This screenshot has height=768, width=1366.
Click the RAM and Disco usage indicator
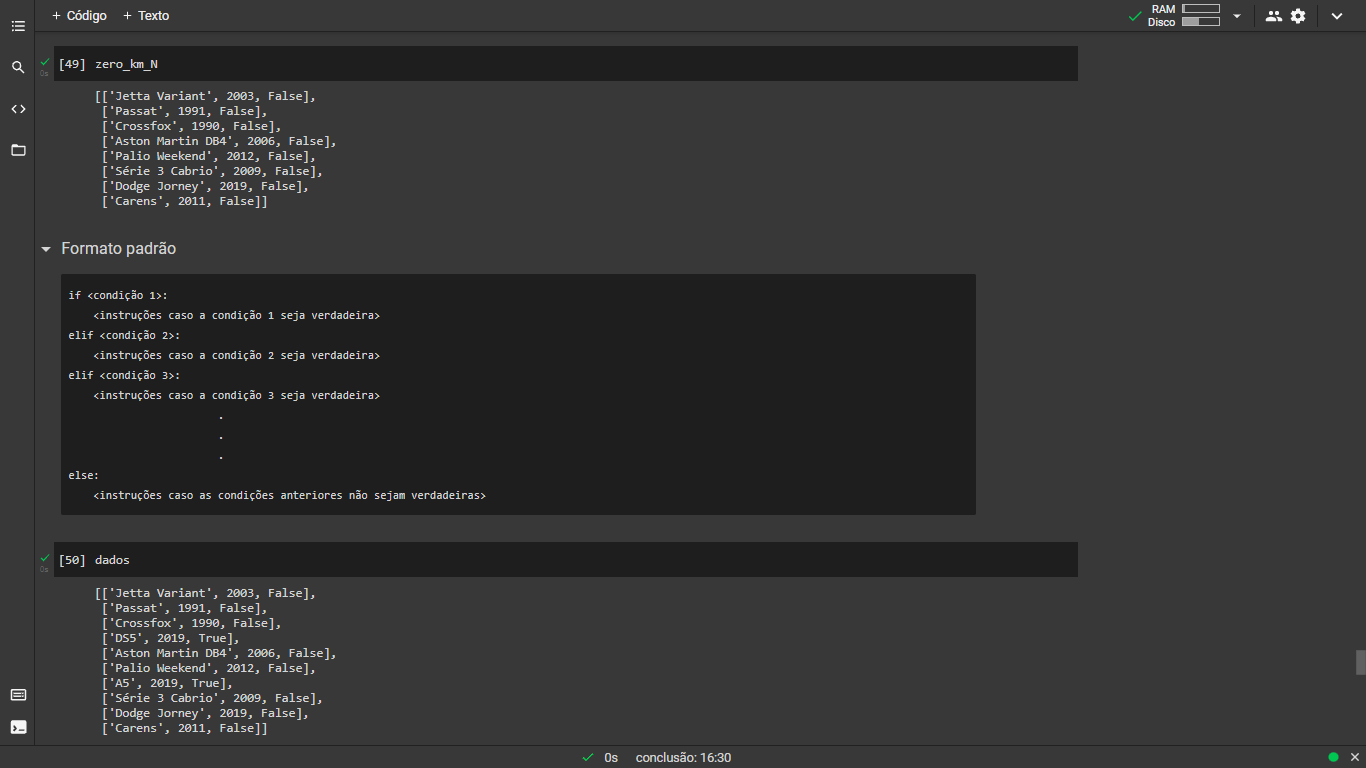click(x=1184, y=15)
